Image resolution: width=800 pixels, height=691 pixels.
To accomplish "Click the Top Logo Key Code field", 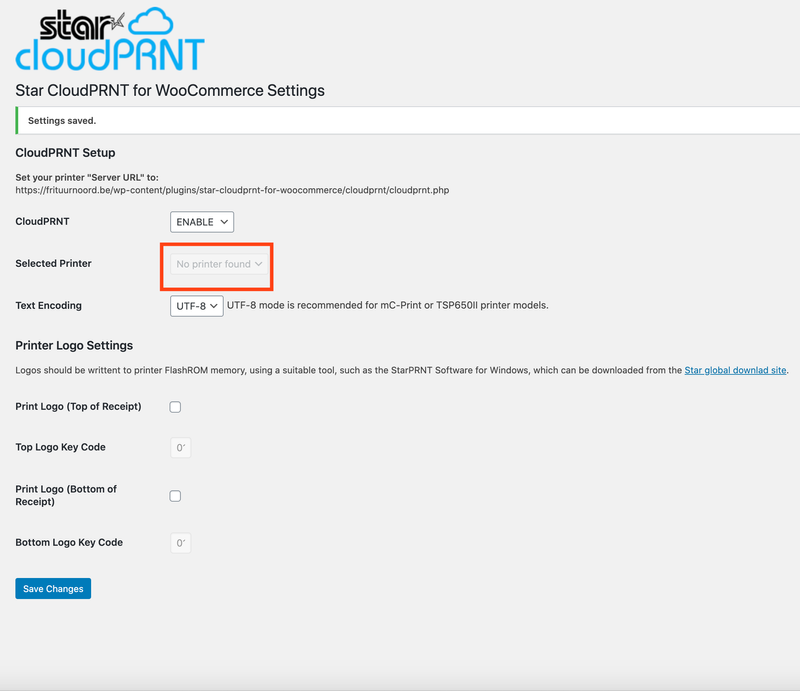I will [x=181, y=448].
